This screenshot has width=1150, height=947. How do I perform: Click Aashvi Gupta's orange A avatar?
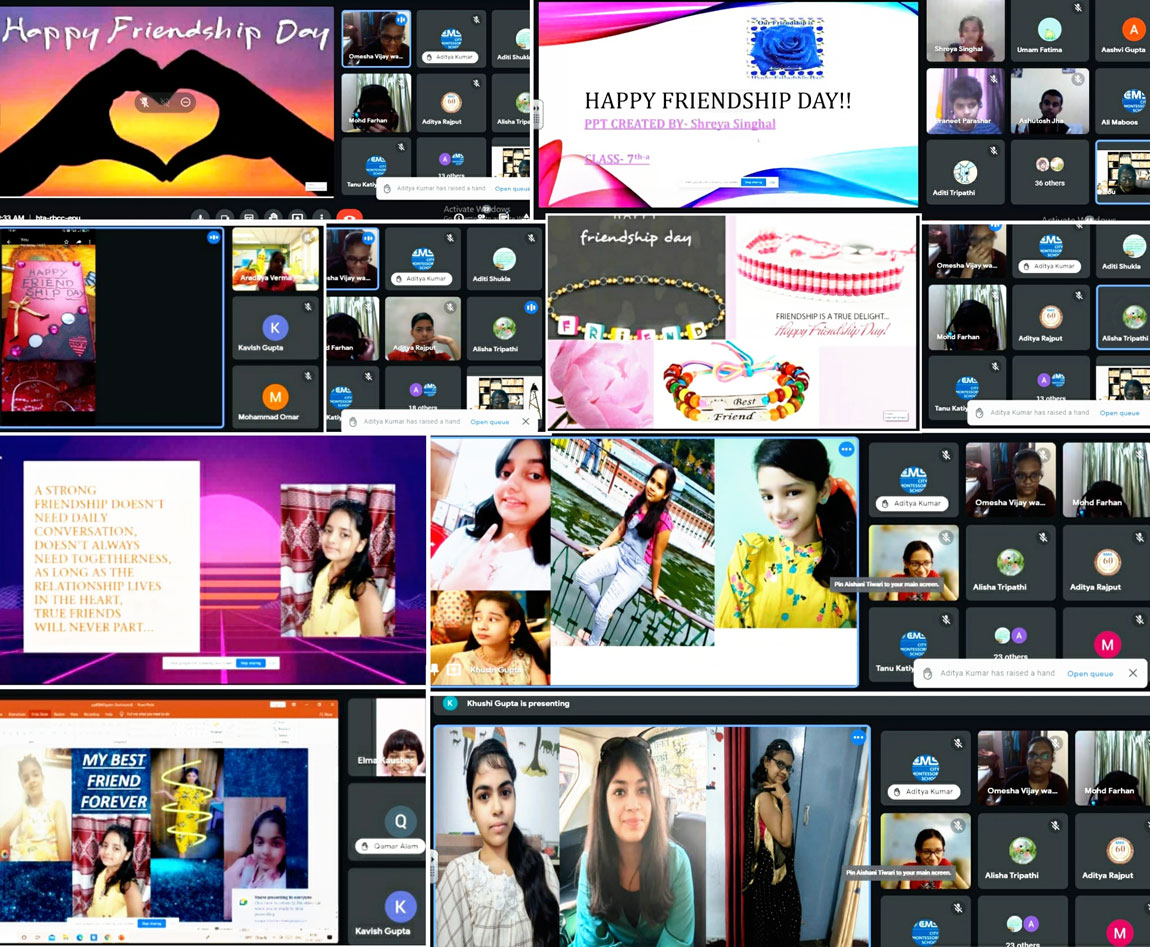(1134, 29)
